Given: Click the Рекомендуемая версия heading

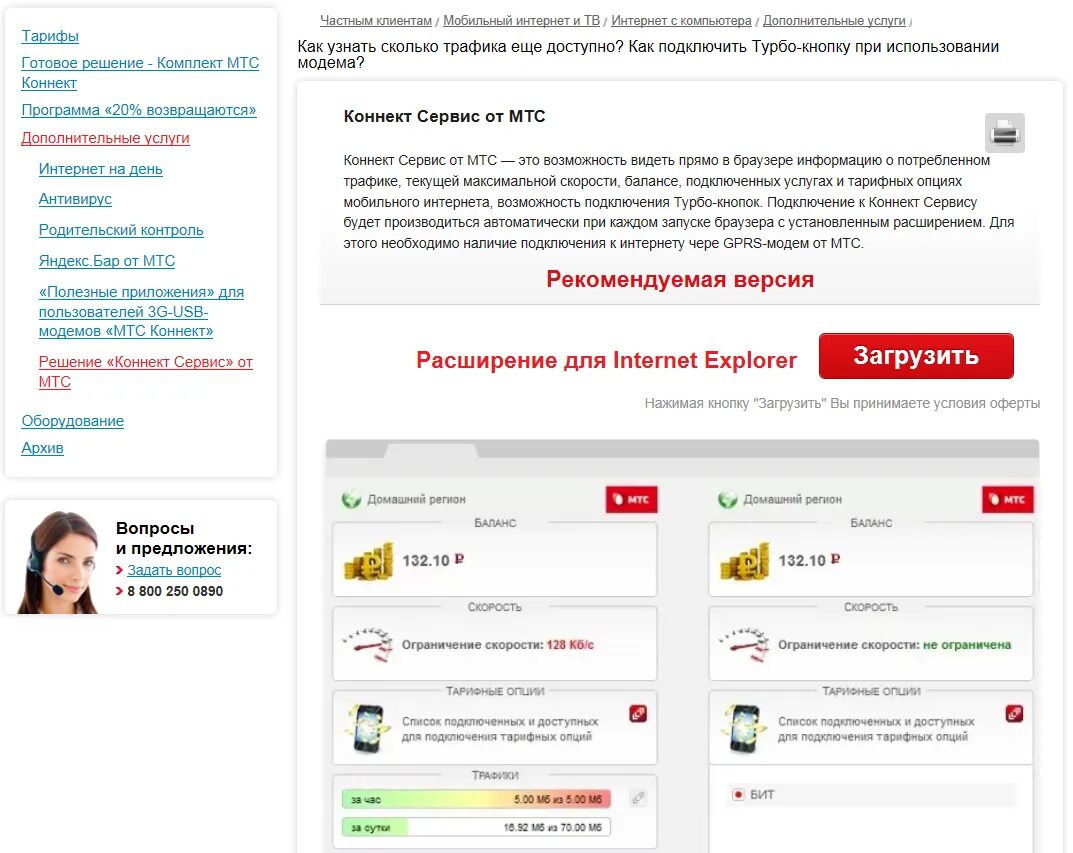Looking at the screenshot, I should coord(680,279).
